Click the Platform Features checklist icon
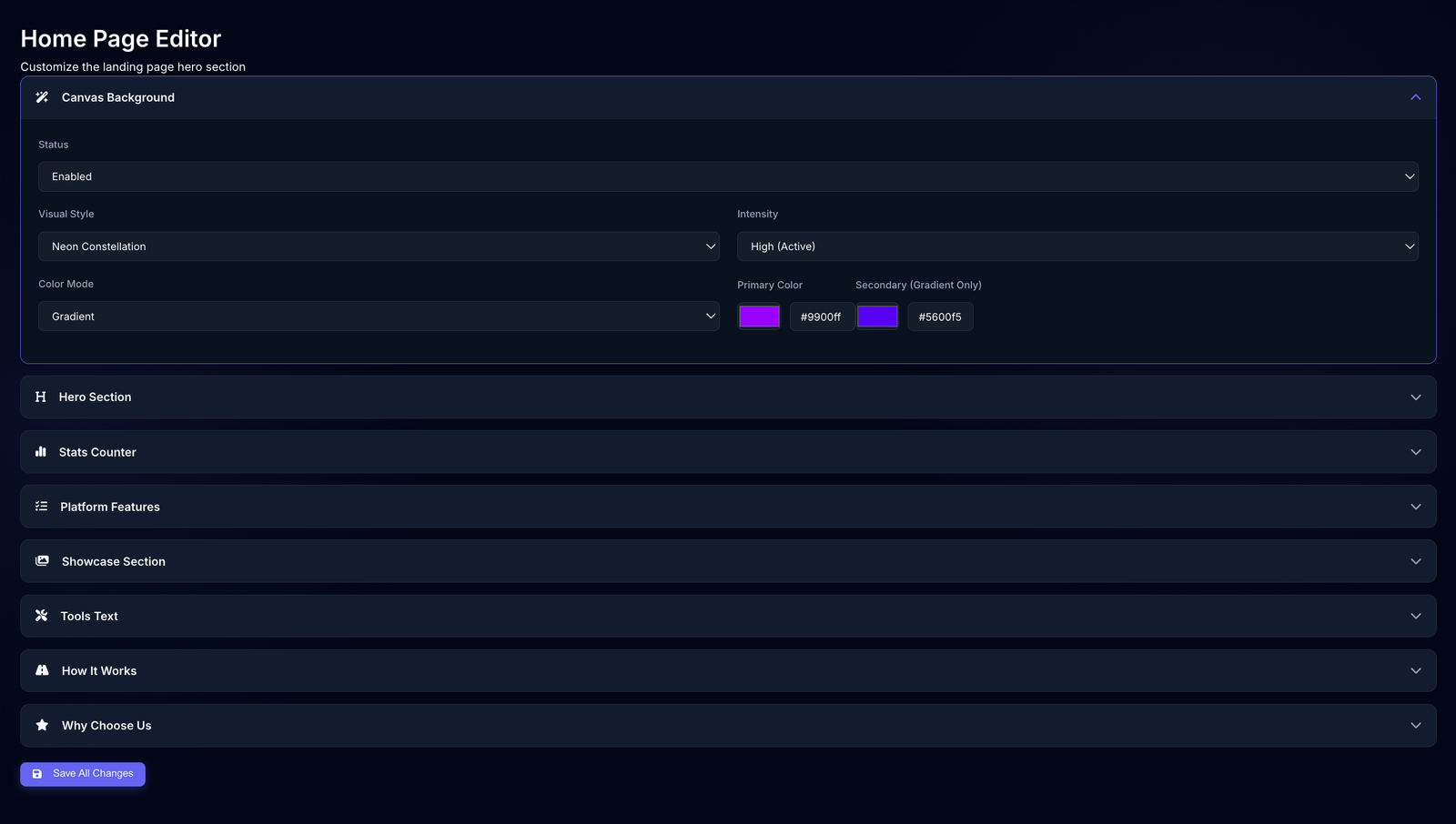1456x824 pixels. click(x=41, y=507)
